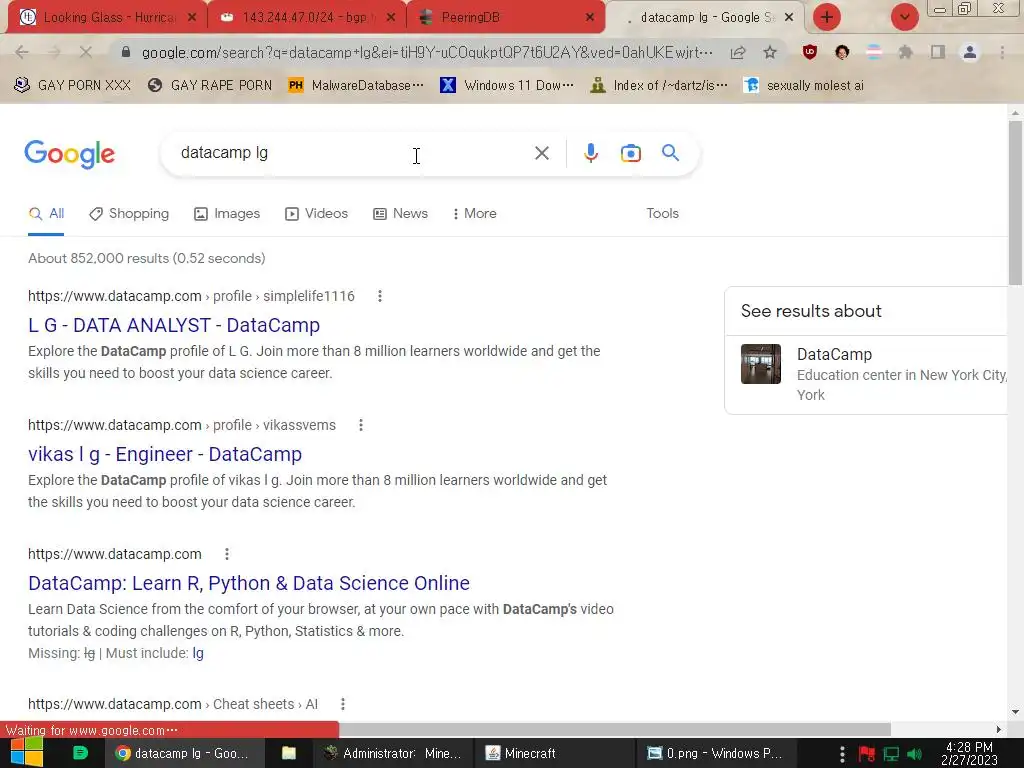Click the vertical scrollbar down arrow

coord(1015,712)
